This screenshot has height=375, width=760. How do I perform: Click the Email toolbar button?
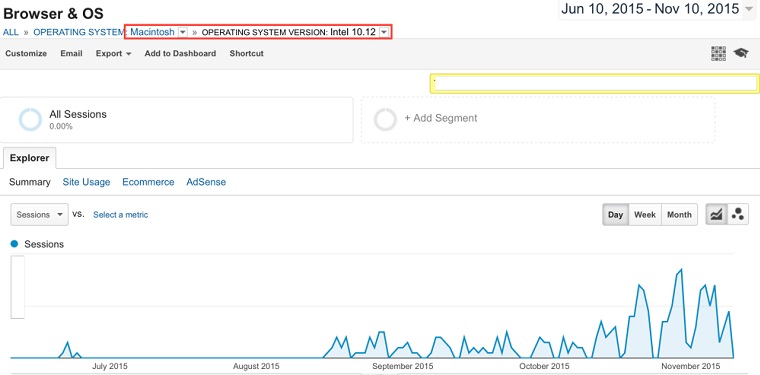pos(71,54)
